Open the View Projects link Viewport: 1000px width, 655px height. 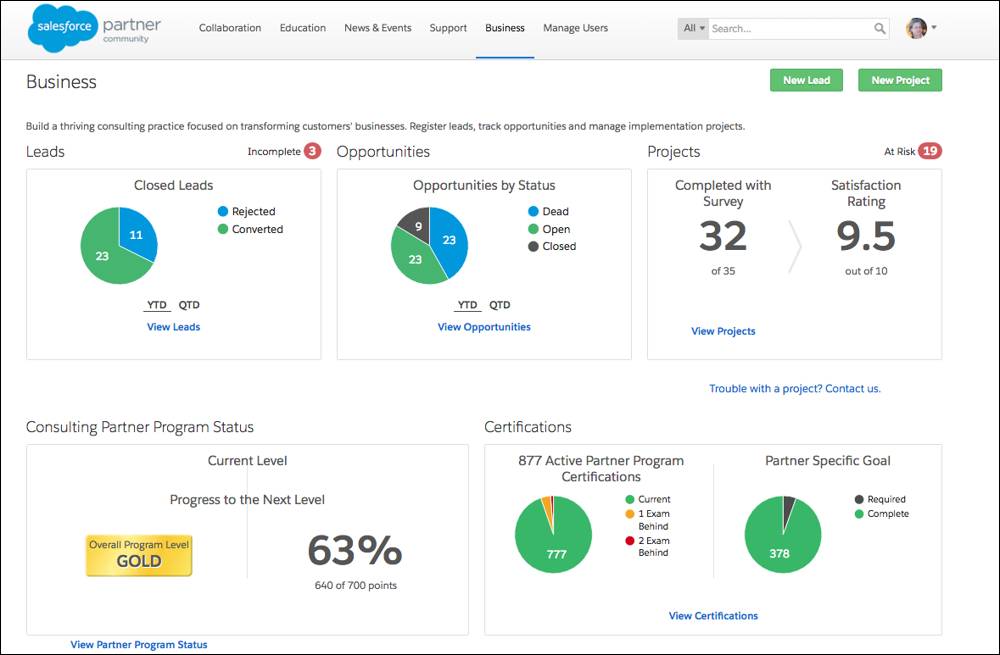click(723, 331)
